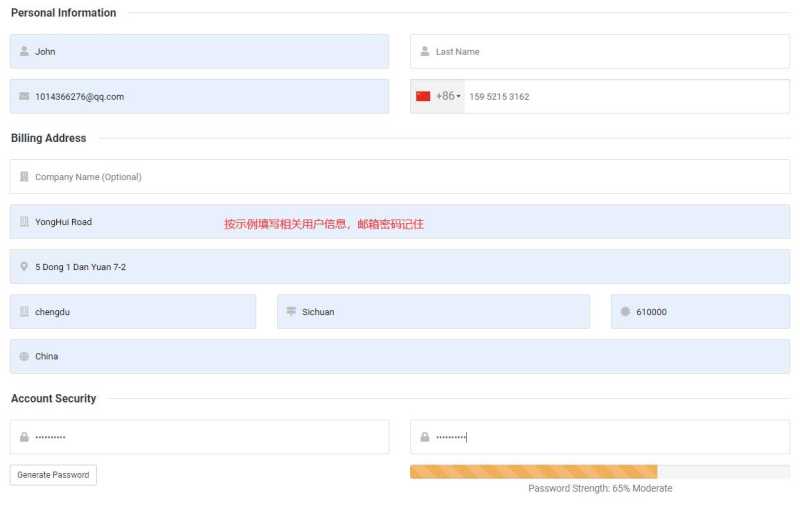Click the map pin icon beside 5 Dong
Viewport: 800px width, 509px height.
(x=24, y=266)
